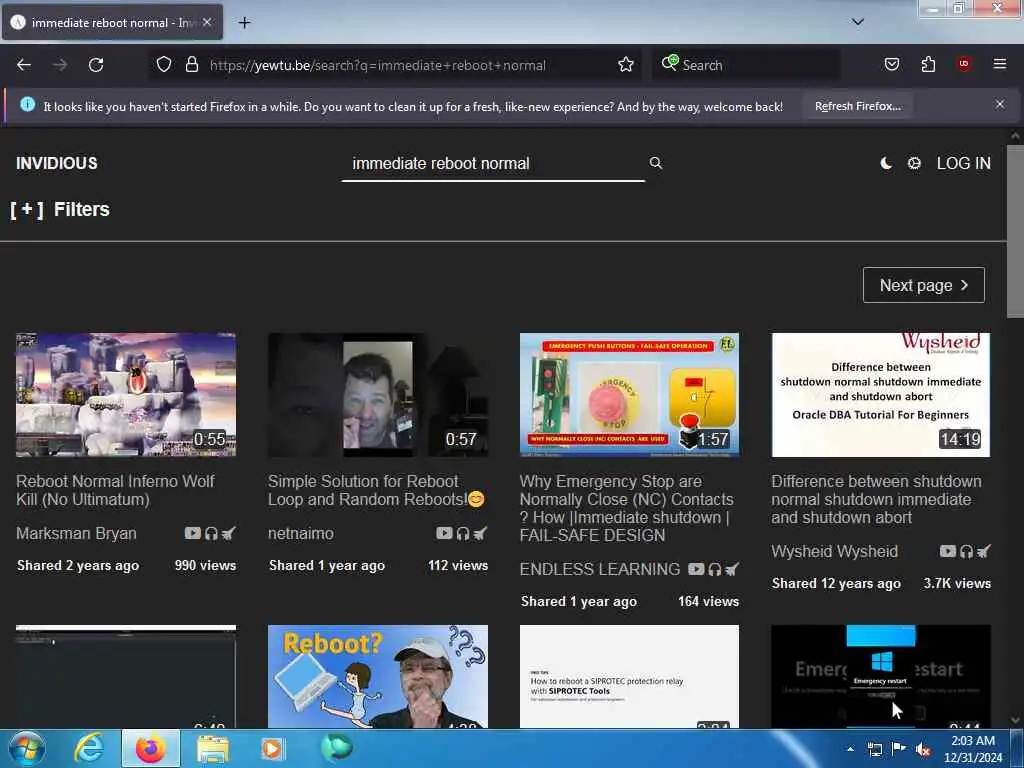Image resolution: width=1024 pixels, height=768 pixels.
Task: Open the Oracle DBA Tutorial thumbnail
Action: (881, 394)
